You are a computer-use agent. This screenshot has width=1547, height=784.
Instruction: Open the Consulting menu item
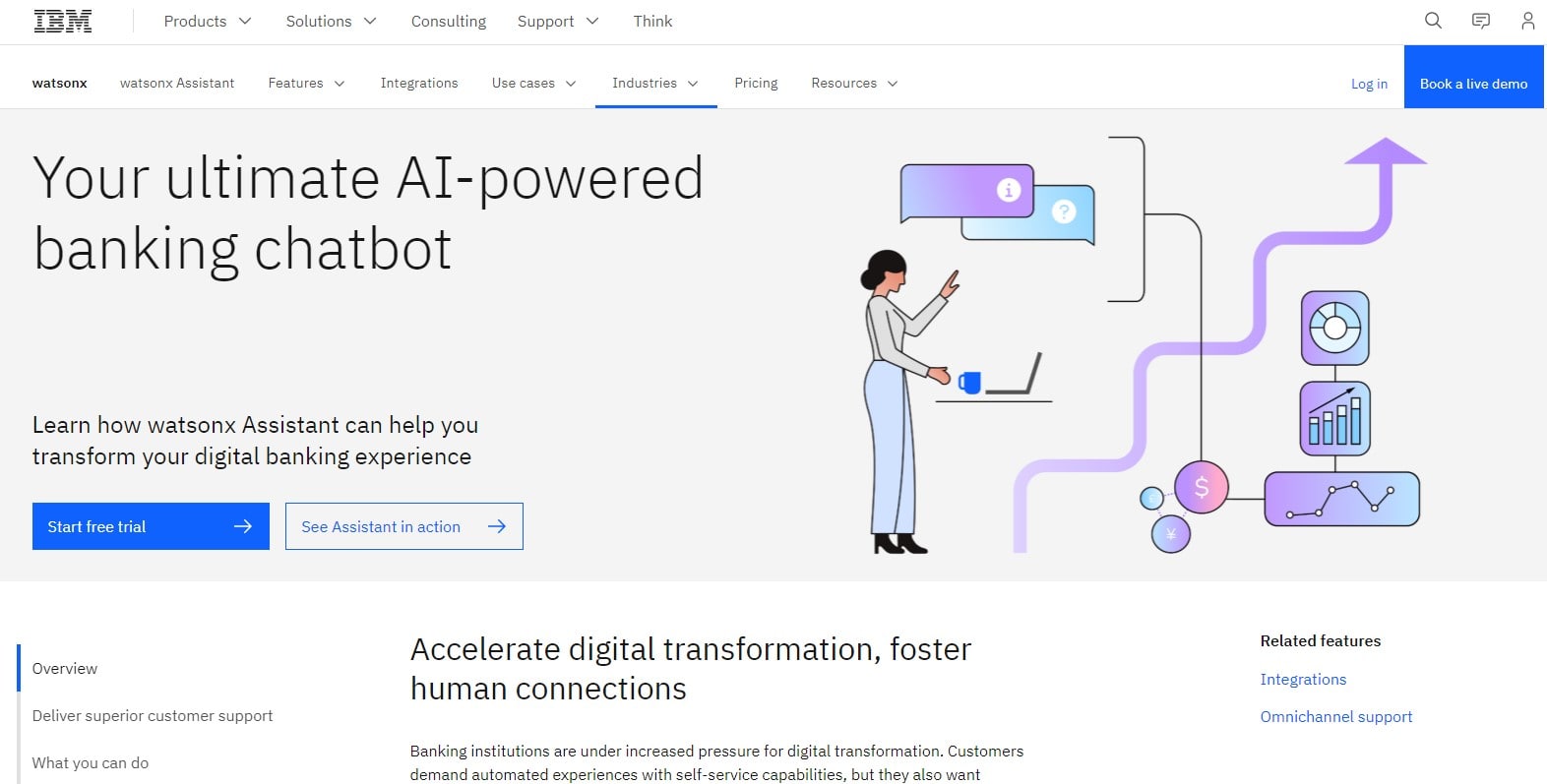pos(449,21)
